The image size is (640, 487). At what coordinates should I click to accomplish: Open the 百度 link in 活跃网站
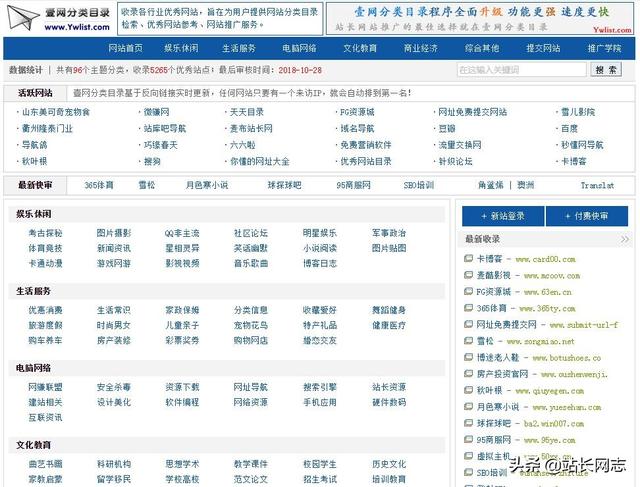tap(569, 129)
